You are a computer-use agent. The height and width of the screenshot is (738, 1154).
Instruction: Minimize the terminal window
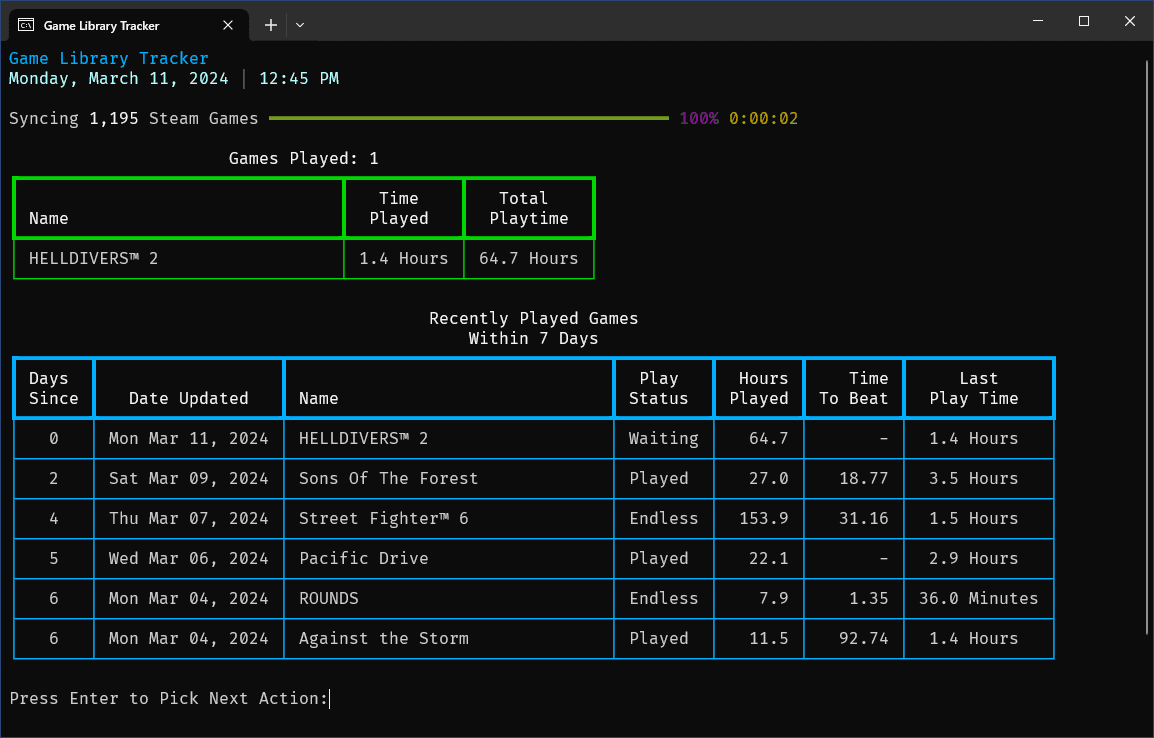click(x=1038, y=21)
